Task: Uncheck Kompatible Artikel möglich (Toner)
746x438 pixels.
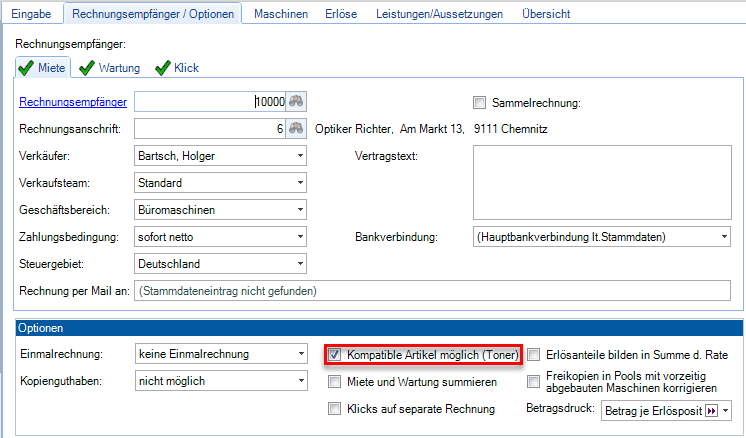Action: pos(335,355)
